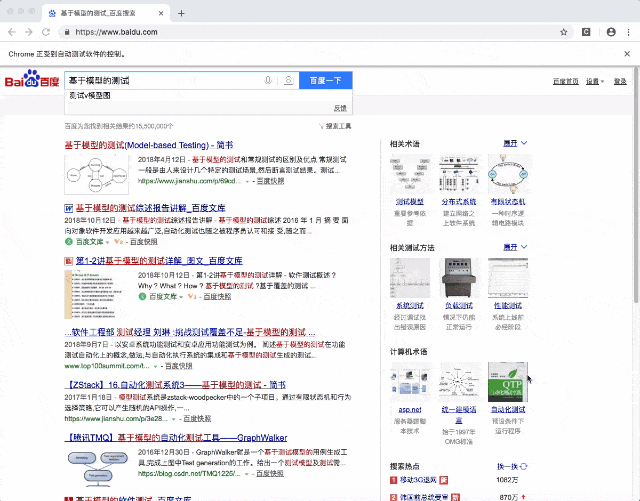Expand dropdown arrow next to jianshu.com/p/3e28 URL
The height and width of the screenshot is (501, 640).
pyautogui.click(x=173, y=419)
